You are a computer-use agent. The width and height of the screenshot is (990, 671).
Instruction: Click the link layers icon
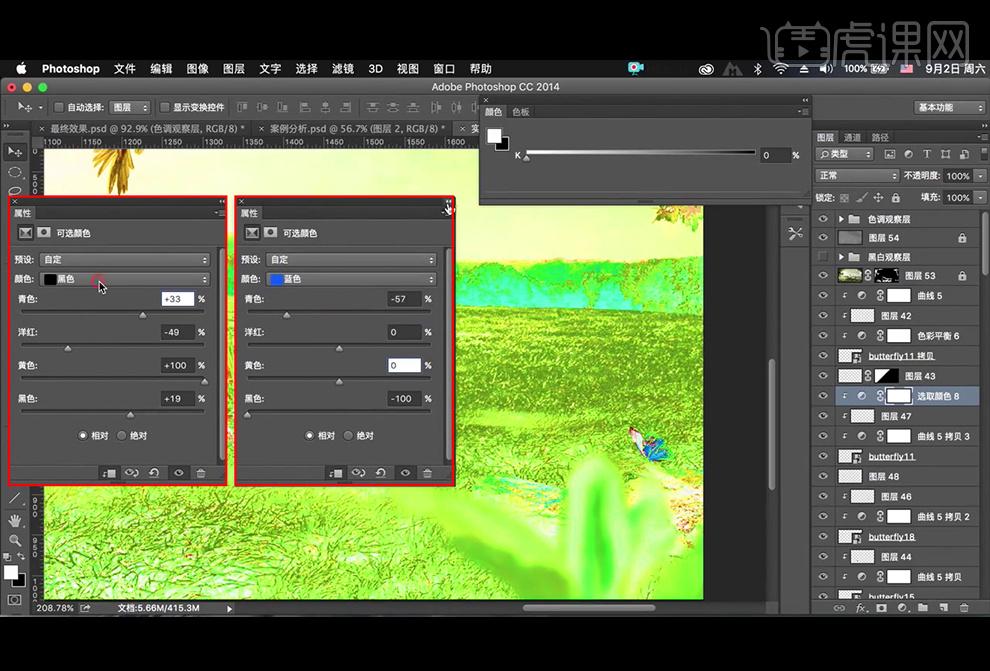tap(839, 608)
